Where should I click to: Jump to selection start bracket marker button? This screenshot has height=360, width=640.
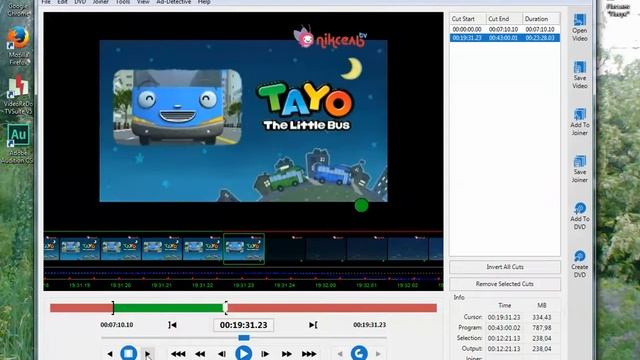coord(172,325)
